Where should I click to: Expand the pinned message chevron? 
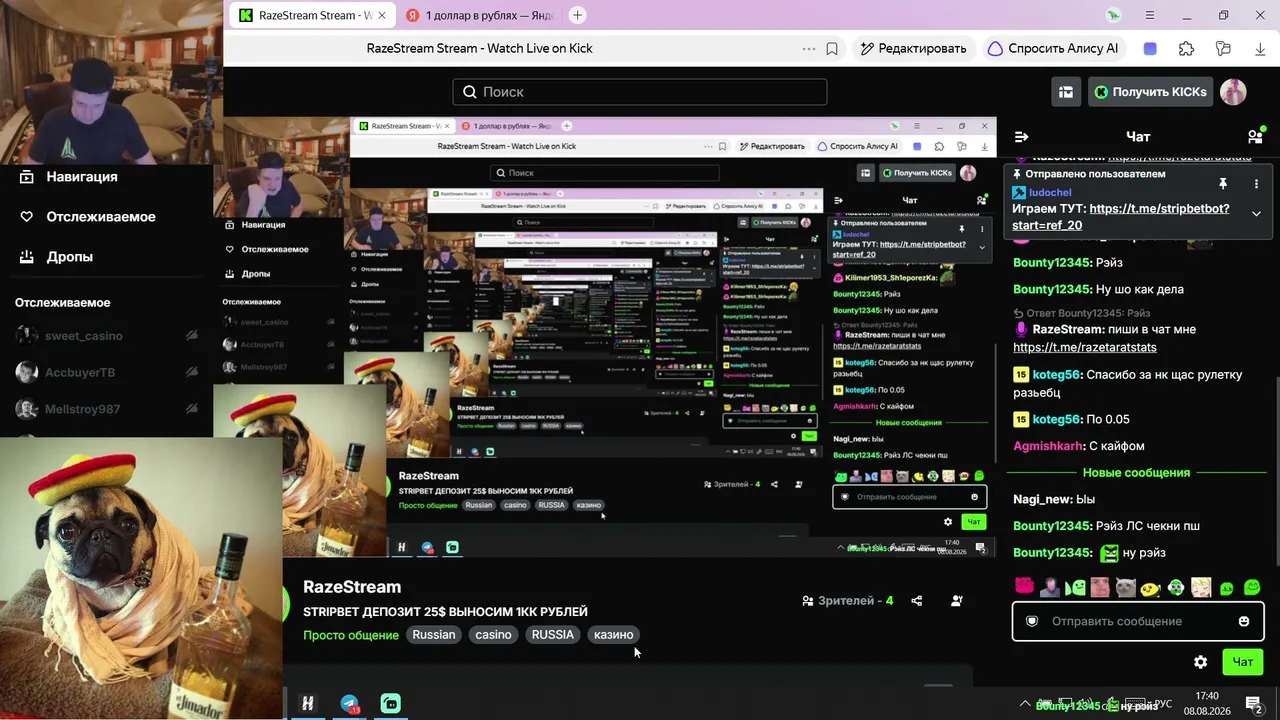pyautogui.click(x=1256, y=213)
